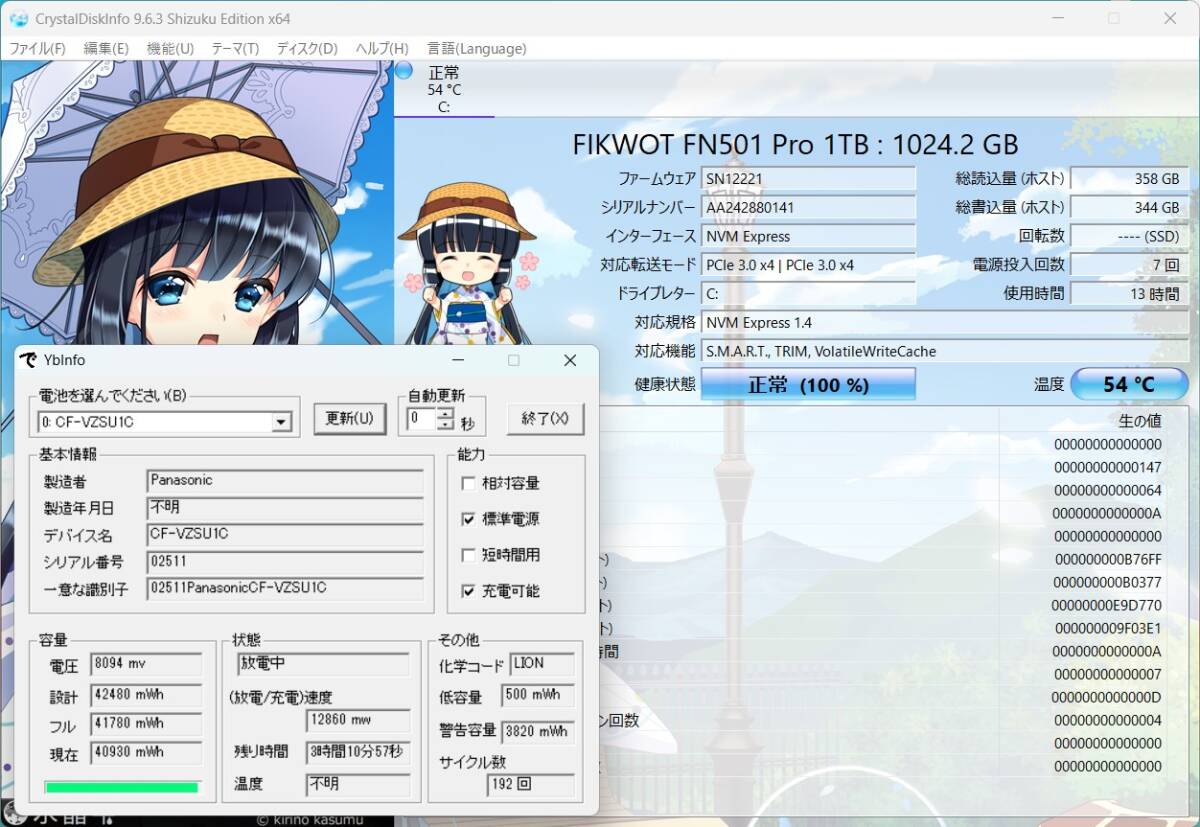Increase the auto-update seconds spinner
Screen dimensions: 1200x827
(446, 413)
